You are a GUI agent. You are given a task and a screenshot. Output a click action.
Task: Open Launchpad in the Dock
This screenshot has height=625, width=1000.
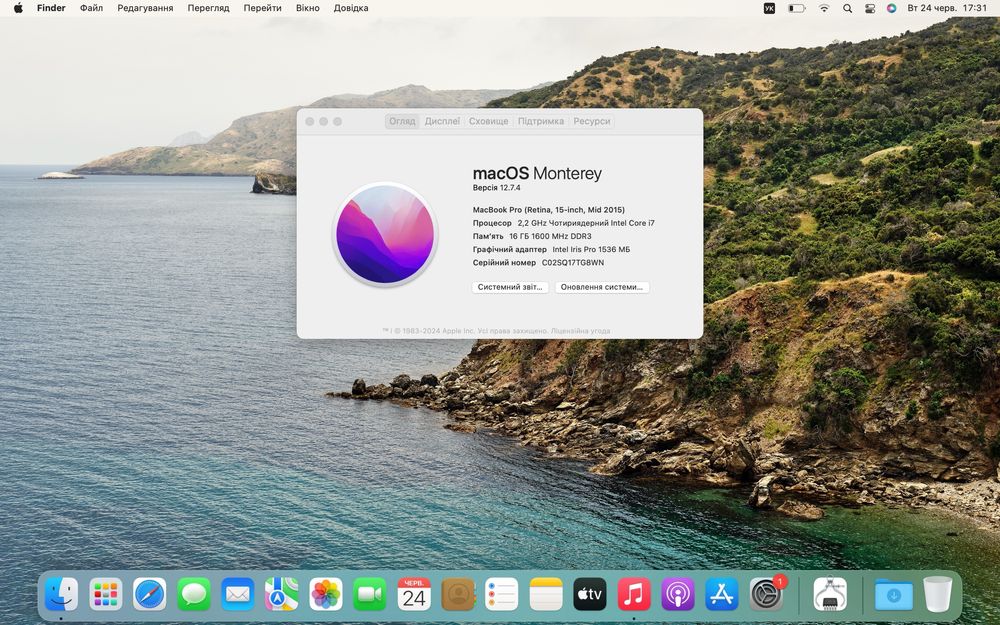click(x=105, y=594)
